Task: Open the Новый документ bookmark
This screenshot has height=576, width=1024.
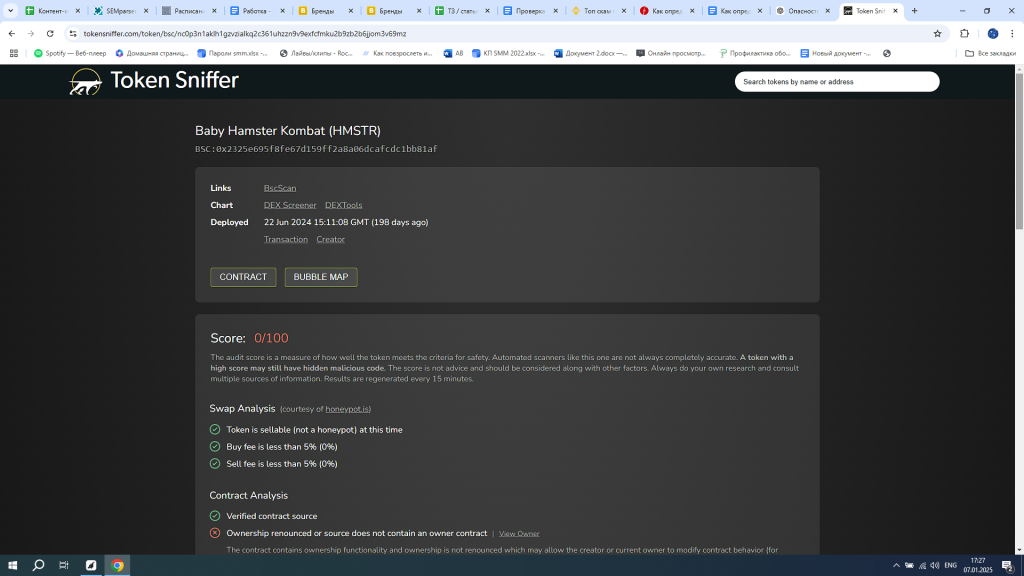Action: tap(836, 54)
